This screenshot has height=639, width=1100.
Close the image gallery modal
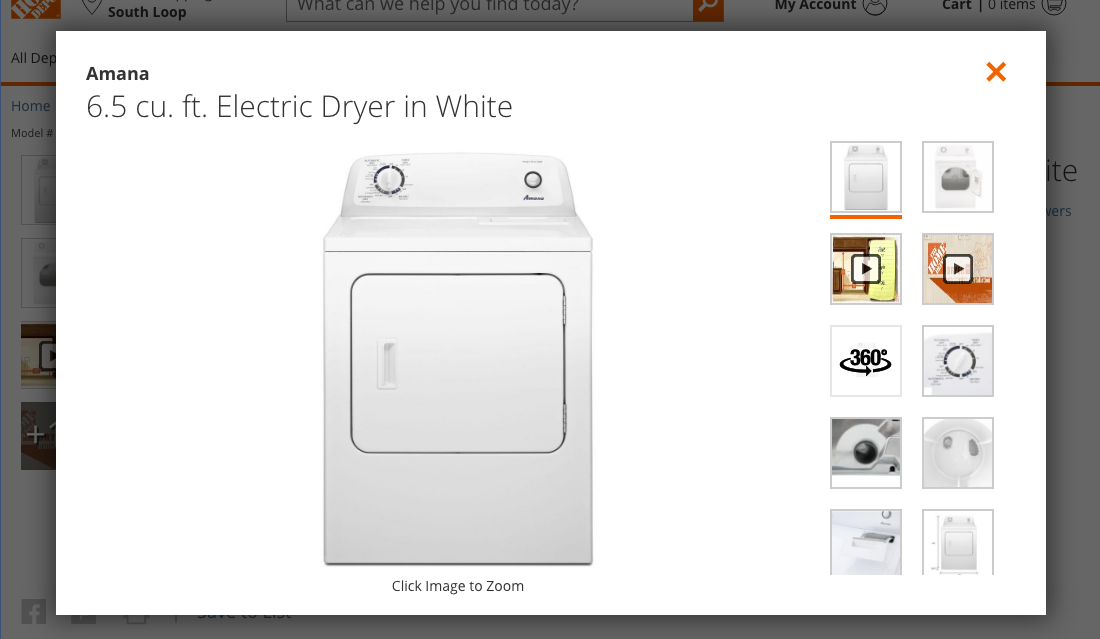996,72
